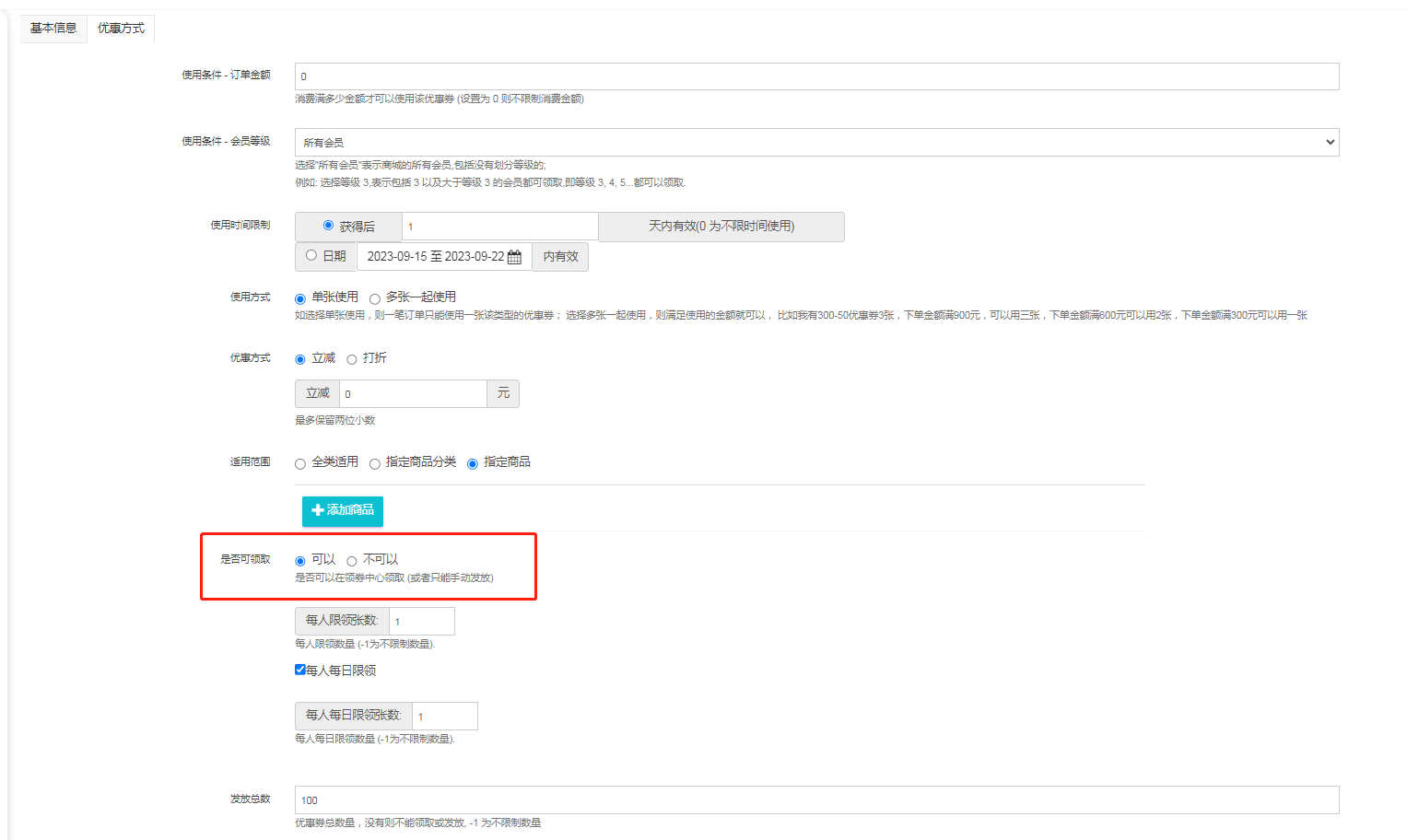Viewport: 1407px width, 840px height.
Task: Choose 多张一起使用 usage mode
Action: (375, 298)
